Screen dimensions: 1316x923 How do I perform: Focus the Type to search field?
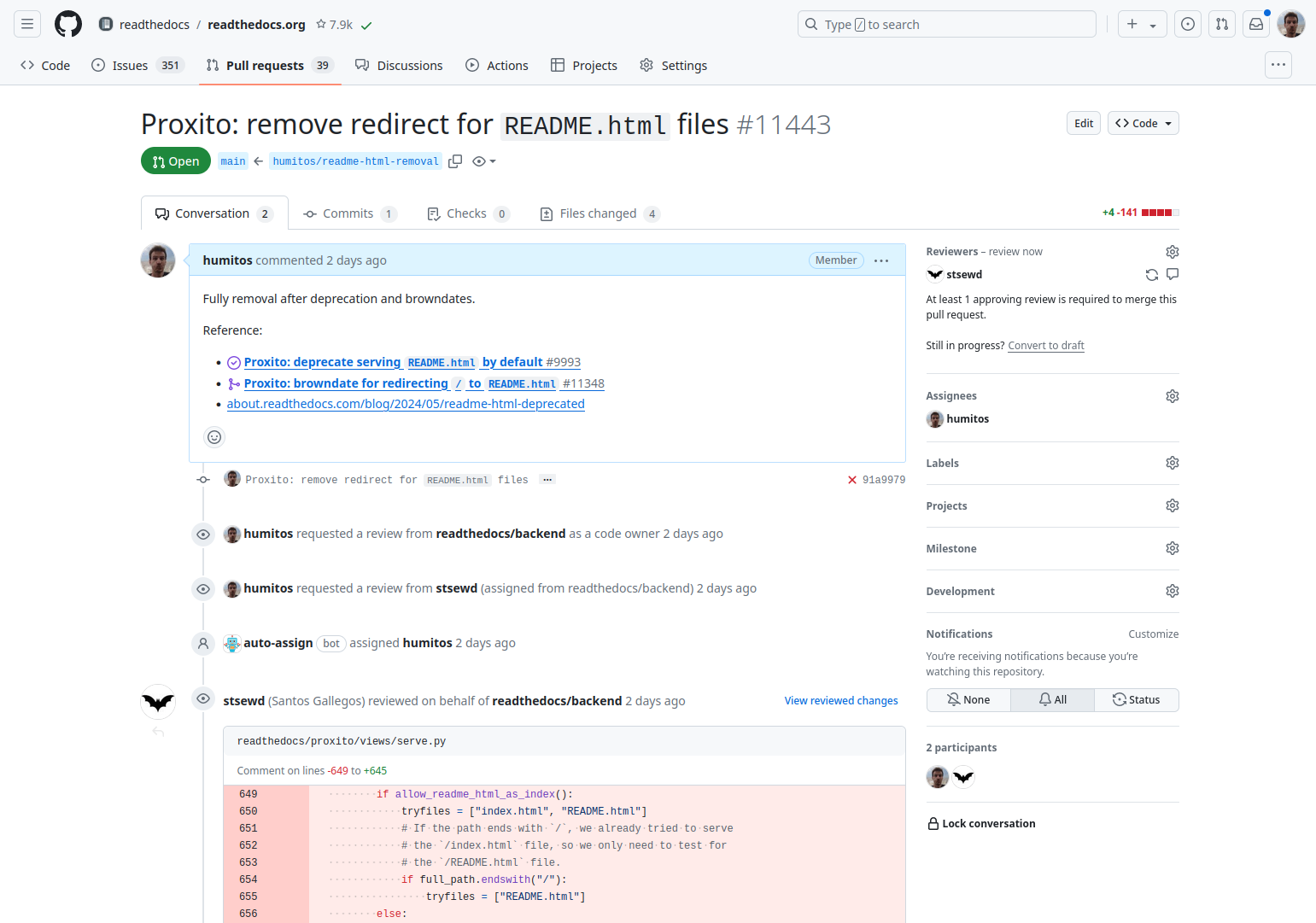[x=946, y=24]
